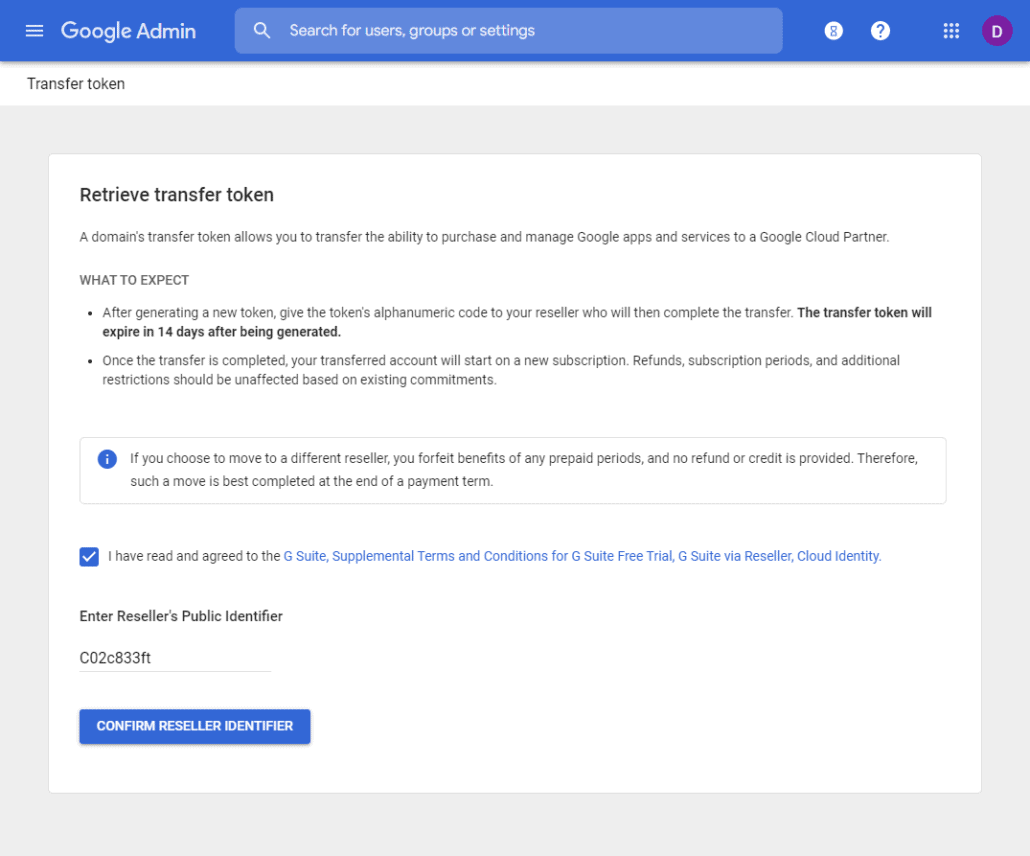Open the main hamburger menu
The image size is (1030, 856).
[35, 31]
